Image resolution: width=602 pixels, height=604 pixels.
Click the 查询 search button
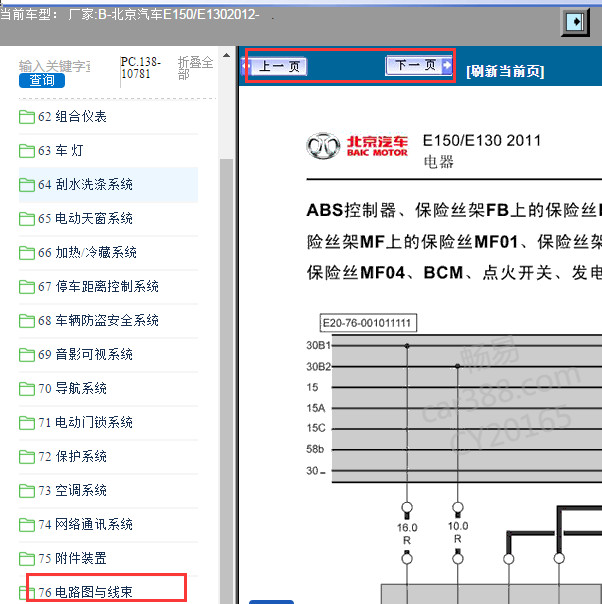(x=42, y=81)
